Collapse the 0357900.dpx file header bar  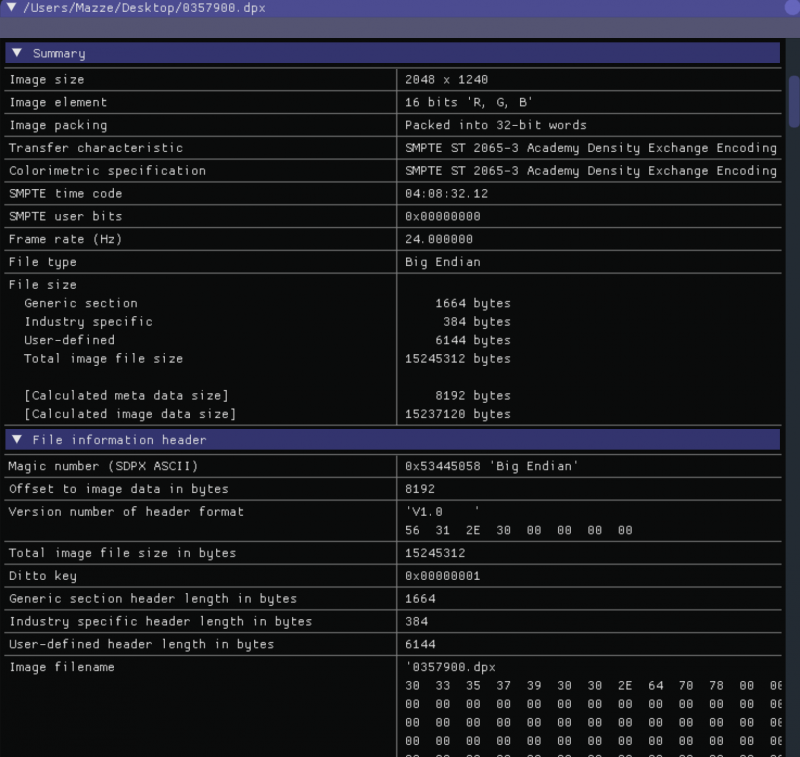10,7
